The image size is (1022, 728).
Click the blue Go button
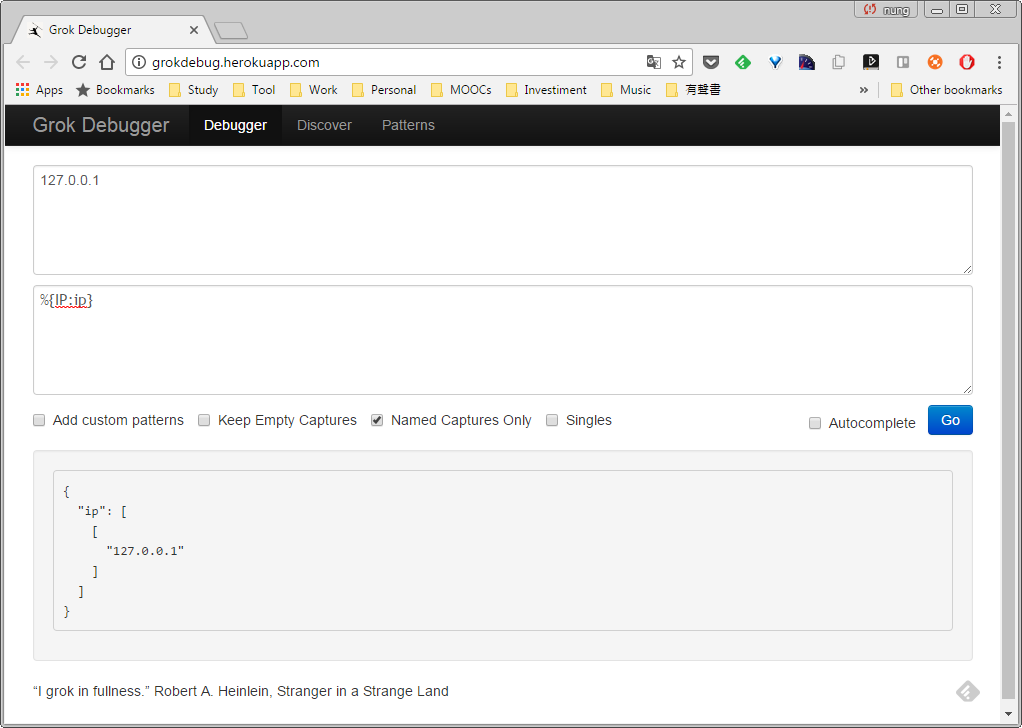[950, 420]
